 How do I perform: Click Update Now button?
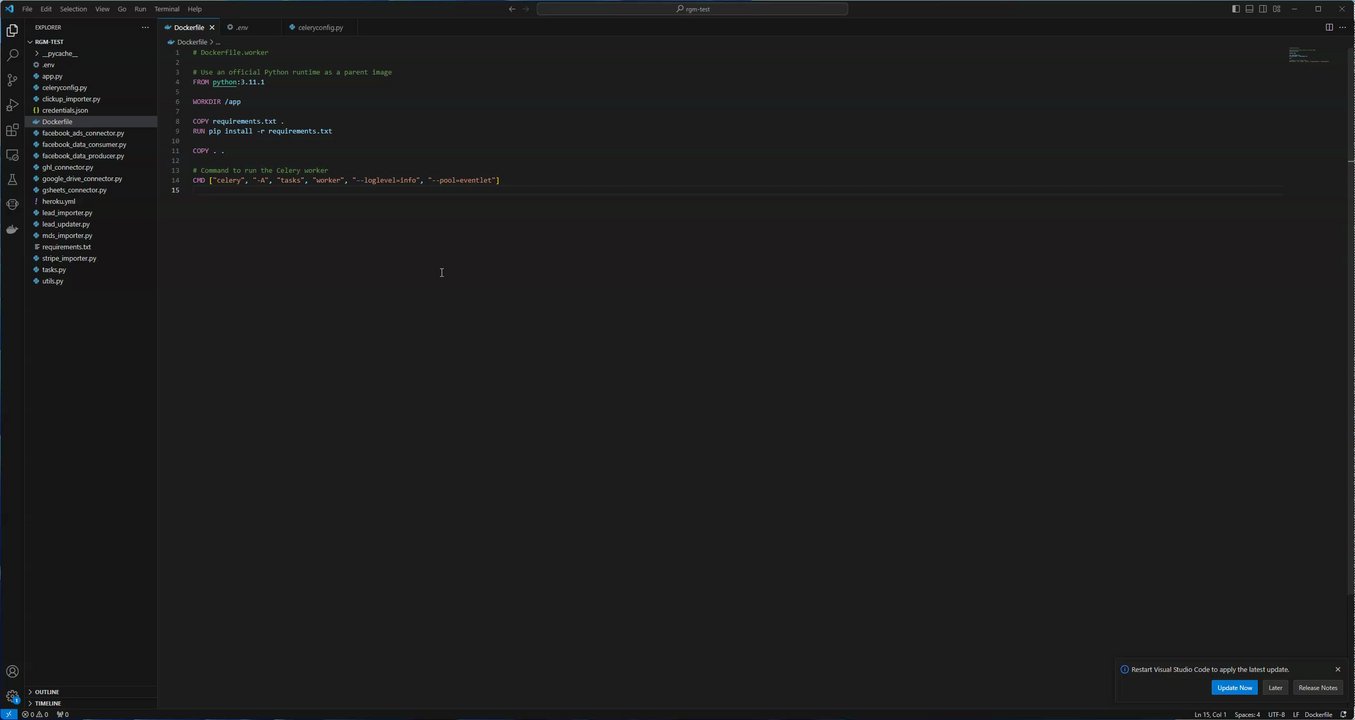click(1234, 688)
